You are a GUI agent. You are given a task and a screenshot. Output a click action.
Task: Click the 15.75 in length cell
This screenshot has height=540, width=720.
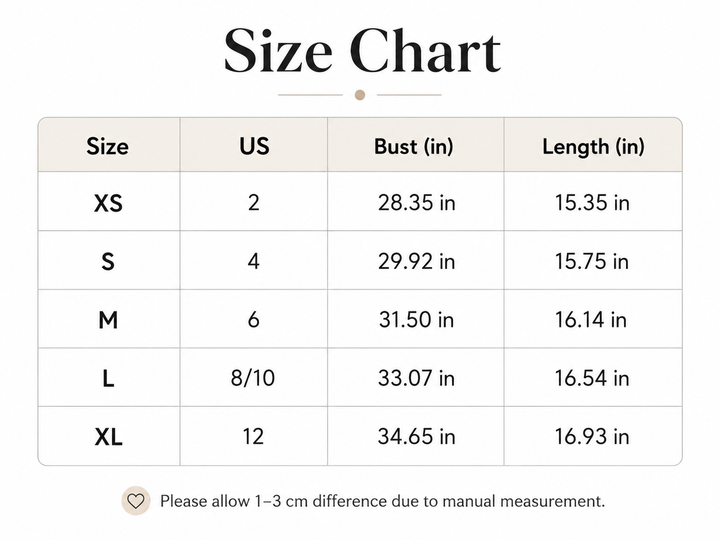pos(592,261)
